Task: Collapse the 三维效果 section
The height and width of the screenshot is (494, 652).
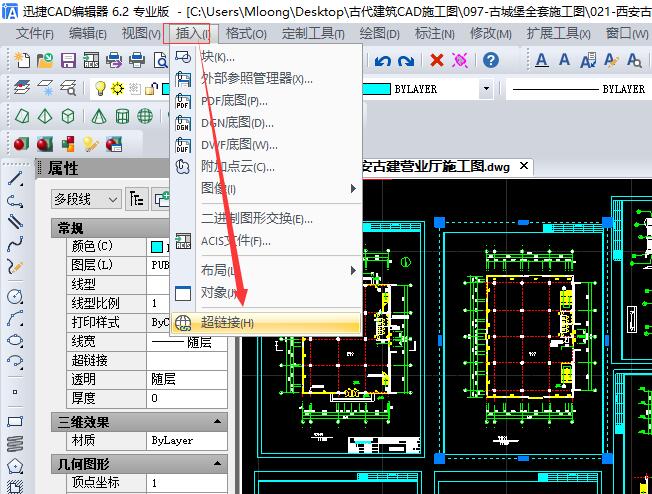Action: [x=217, y=421]
